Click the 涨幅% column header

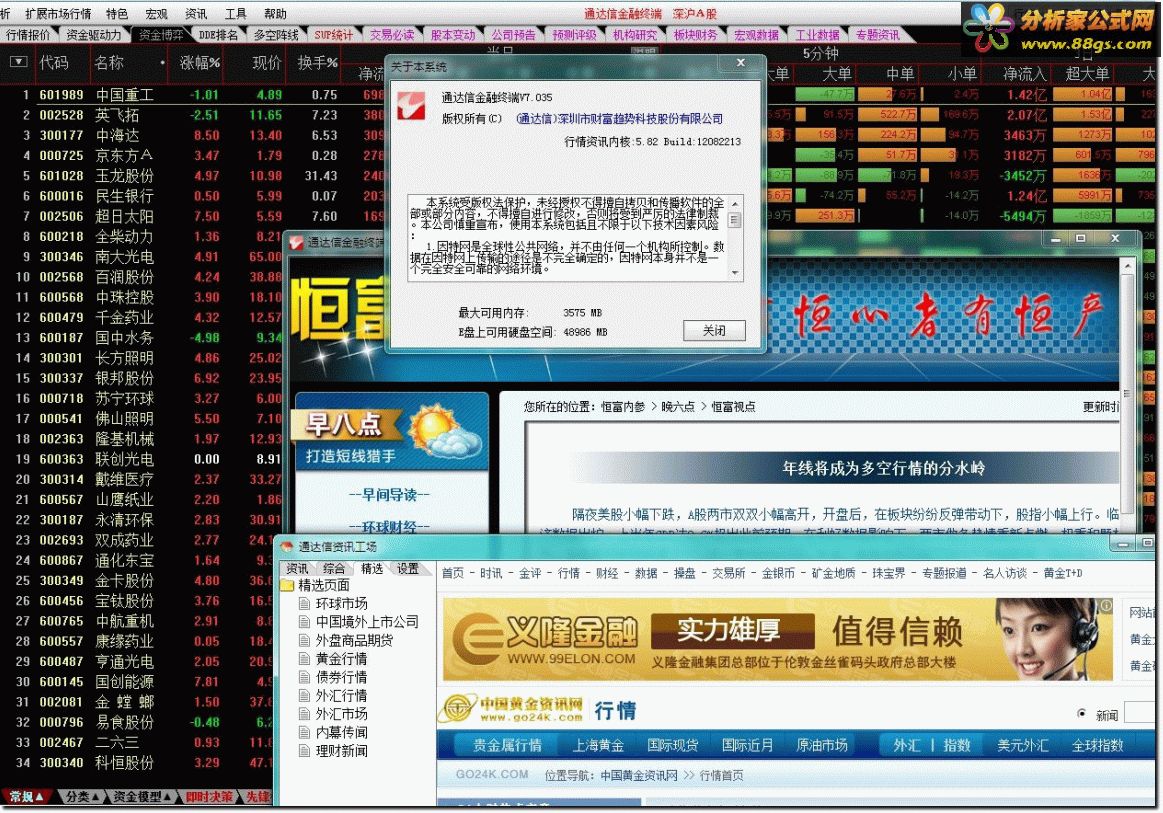(200, 62)
